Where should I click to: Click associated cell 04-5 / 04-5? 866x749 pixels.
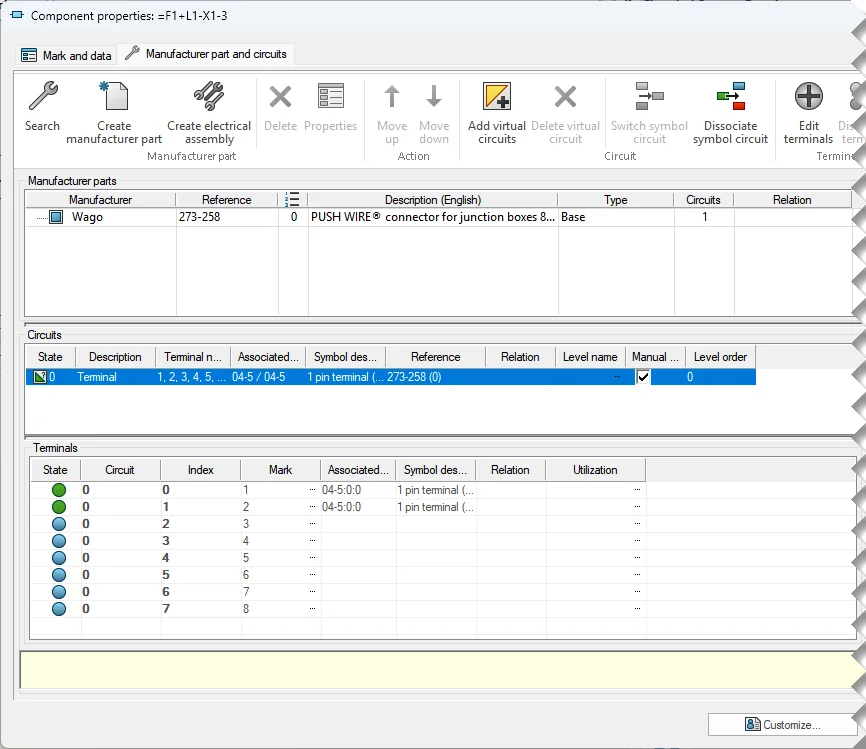coord(258,377)
